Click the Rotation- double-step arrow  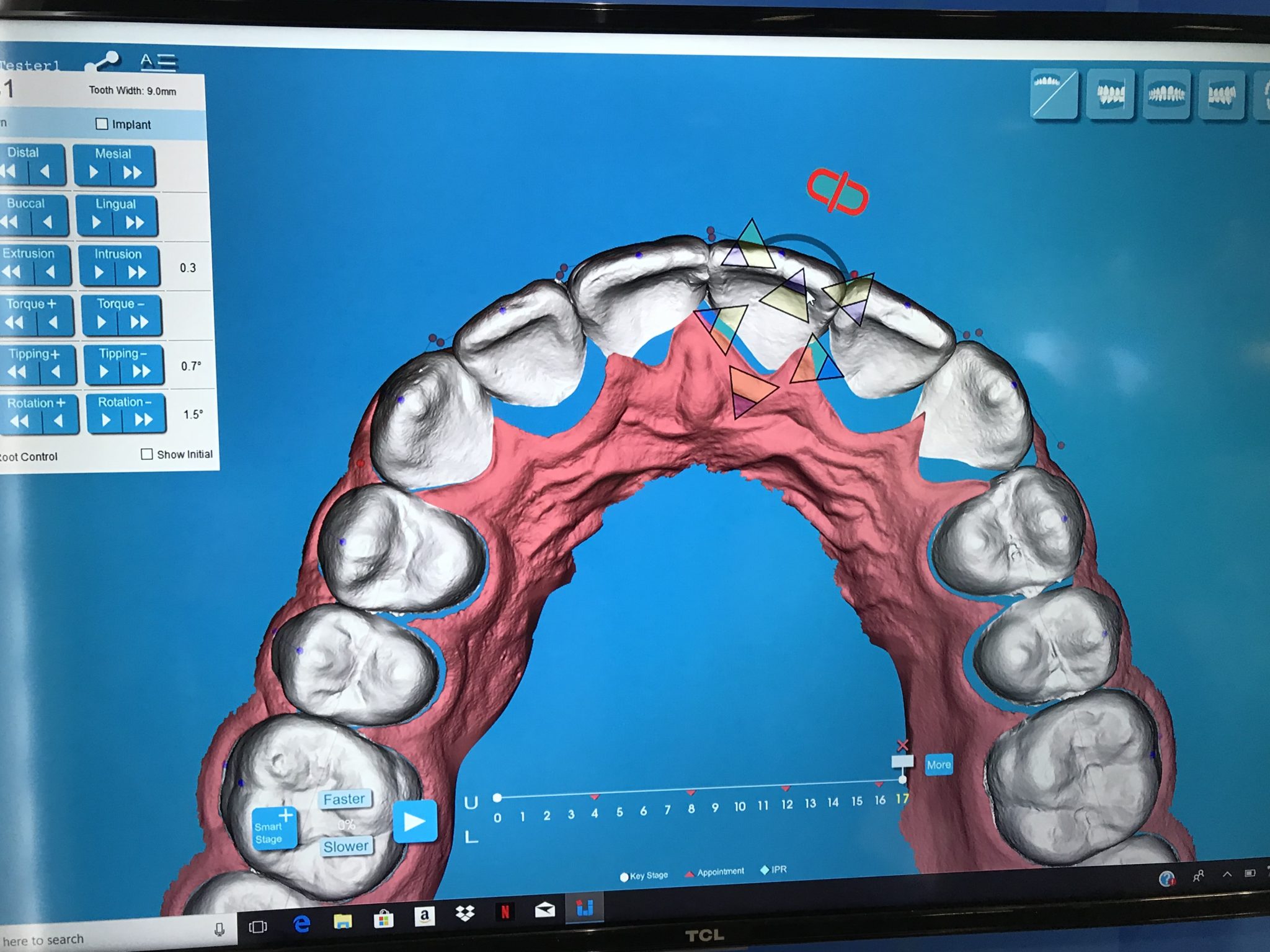(x=144, y=420)
